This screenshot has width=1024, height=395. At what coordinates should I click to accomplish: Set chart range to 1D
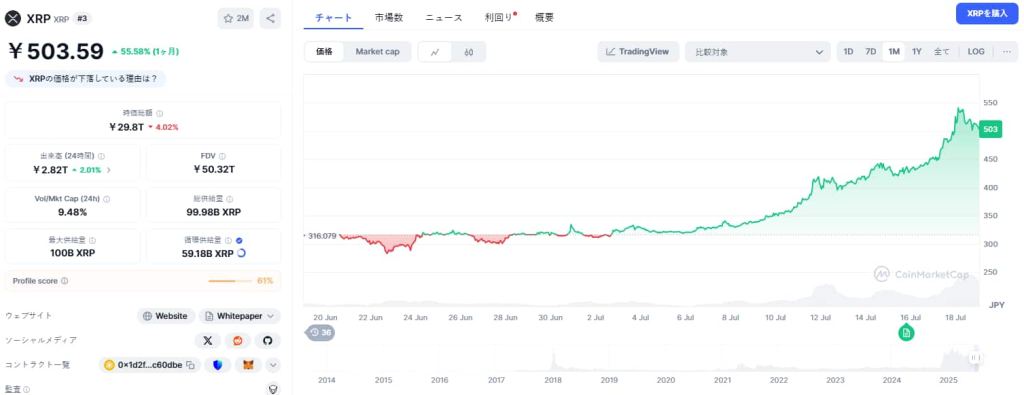[x=848, y=52]
